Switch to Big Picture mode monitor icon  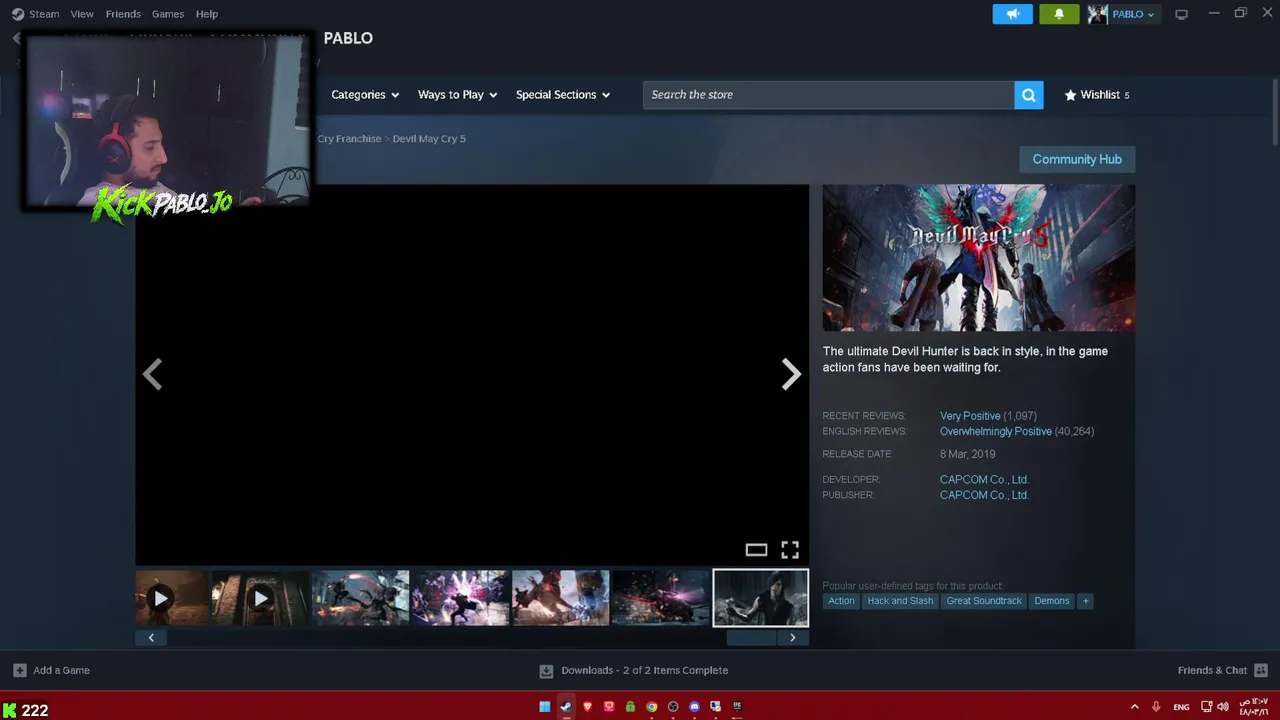click(1181, 14)
